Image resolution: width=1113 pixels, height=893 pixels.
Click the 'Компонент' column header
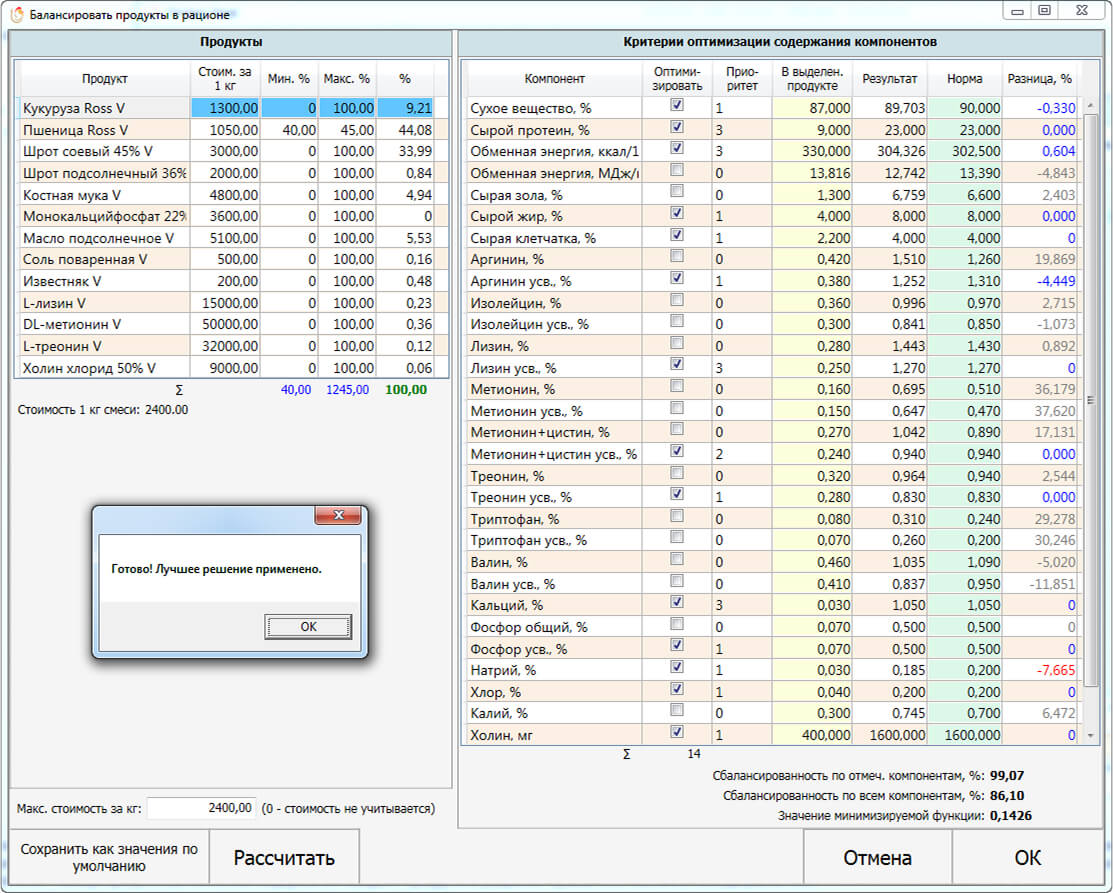pos(554,79)
